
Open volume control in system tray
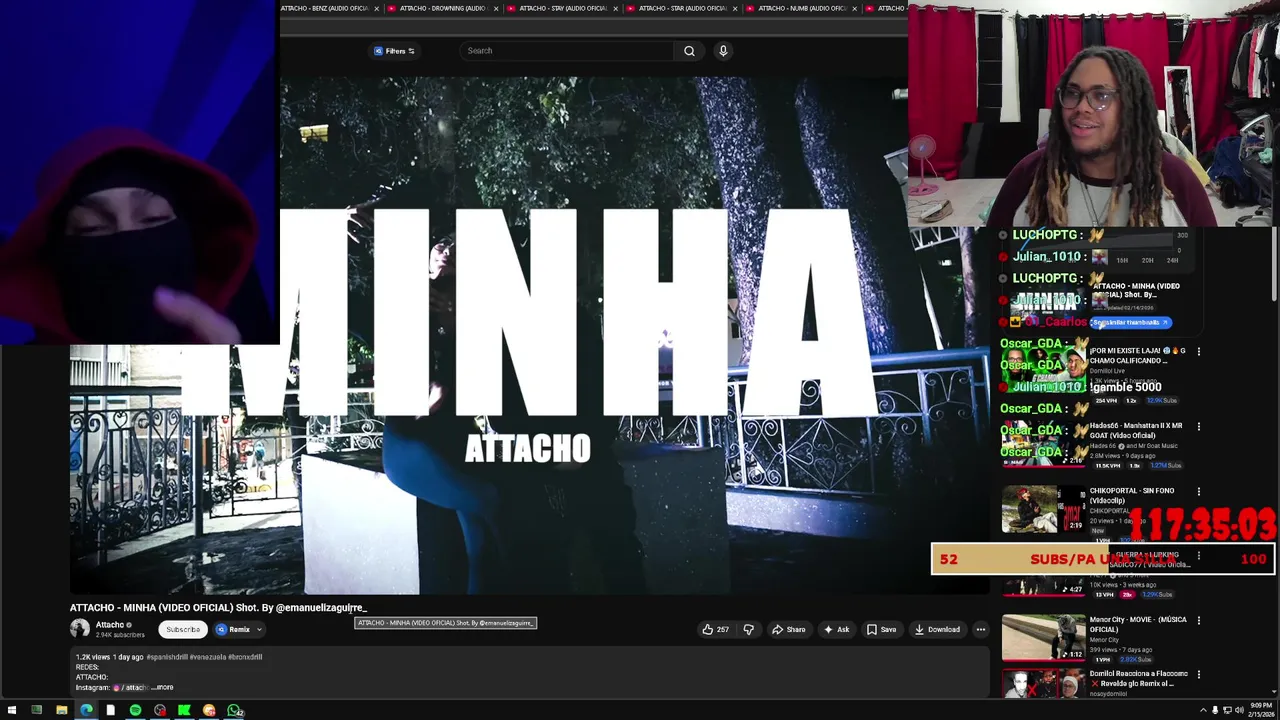[x=1239, y=710]
